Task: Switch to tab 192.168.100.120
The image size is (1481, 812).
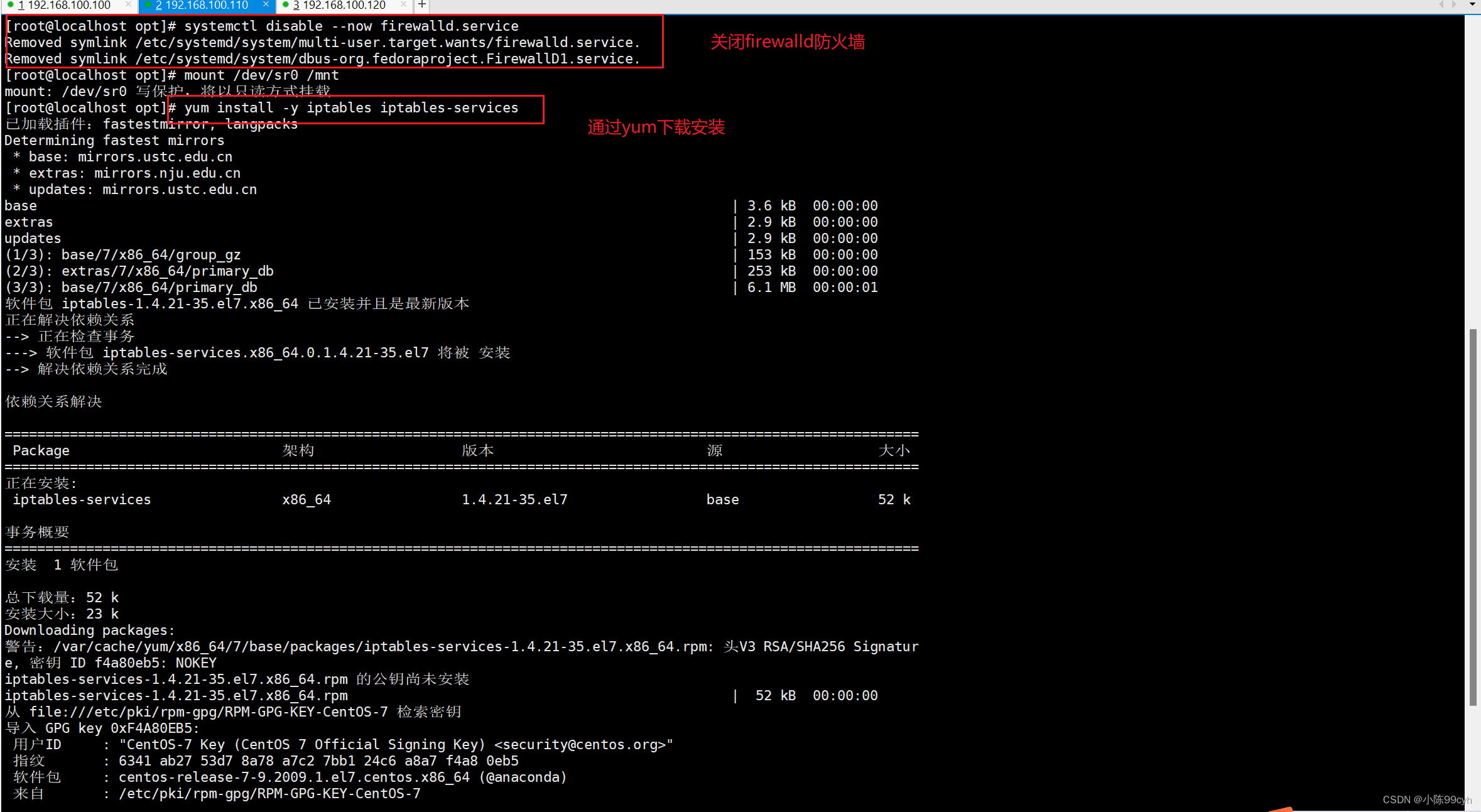Action: click(342, 6)
